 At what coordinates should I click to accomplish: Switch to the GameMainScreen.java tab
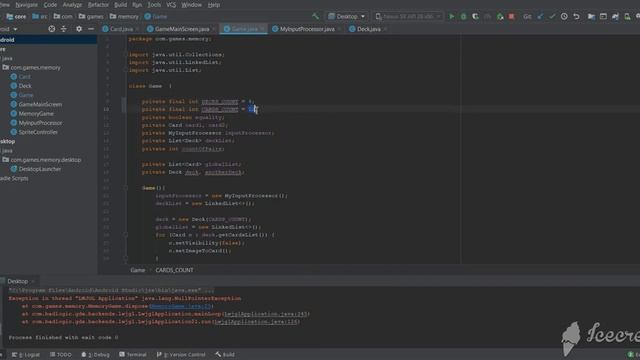click(x=182, y=29)
